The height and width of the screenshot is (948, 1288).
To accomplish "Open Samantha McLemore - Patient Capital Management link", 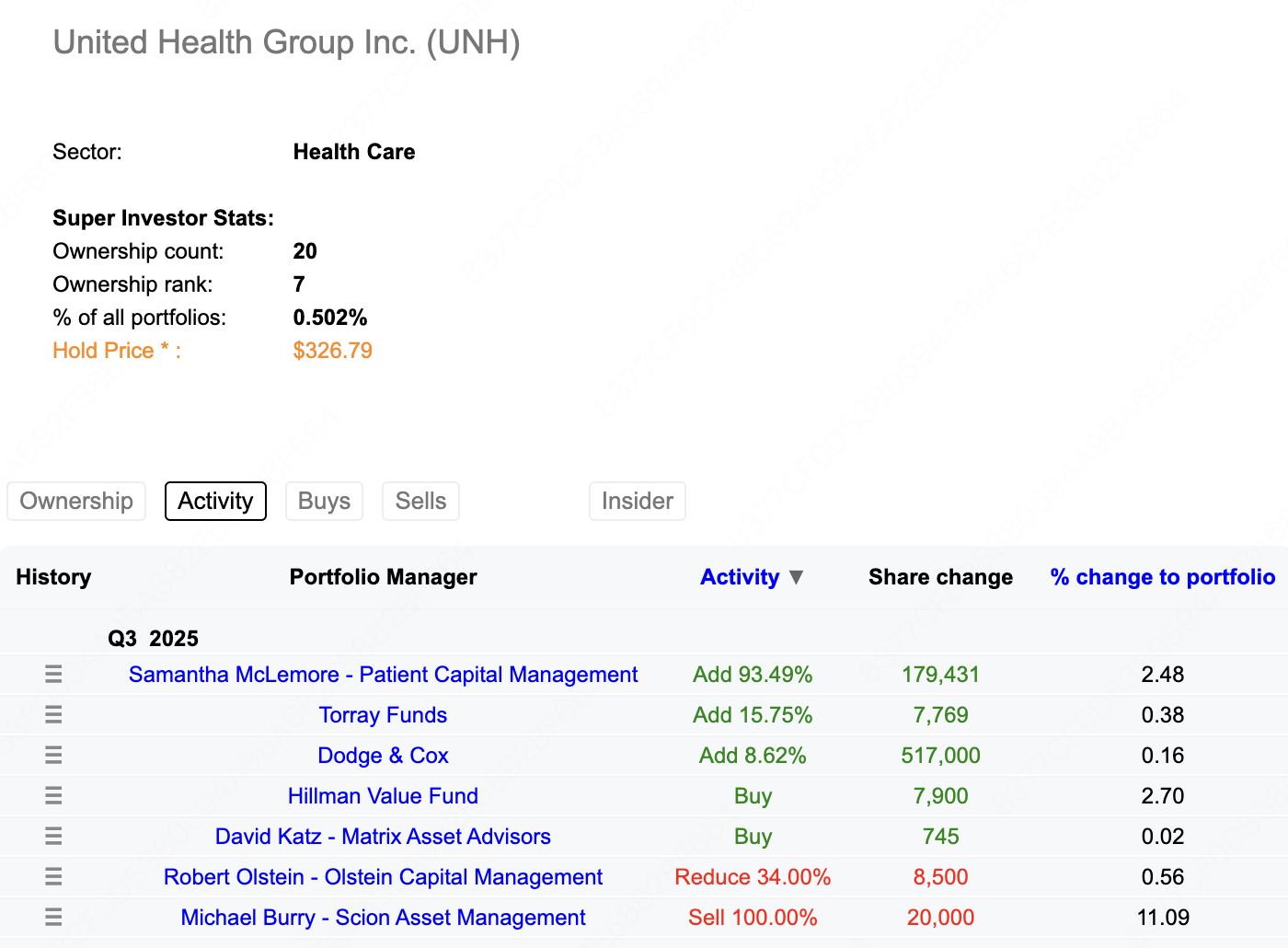I will click(383, 675).
